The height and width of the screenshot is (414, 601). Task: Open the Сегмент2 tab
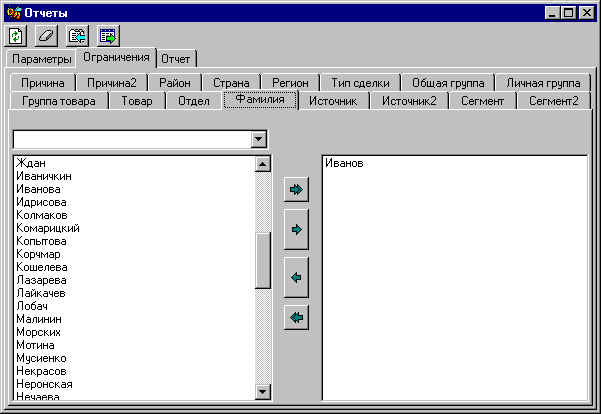point(553,101)
